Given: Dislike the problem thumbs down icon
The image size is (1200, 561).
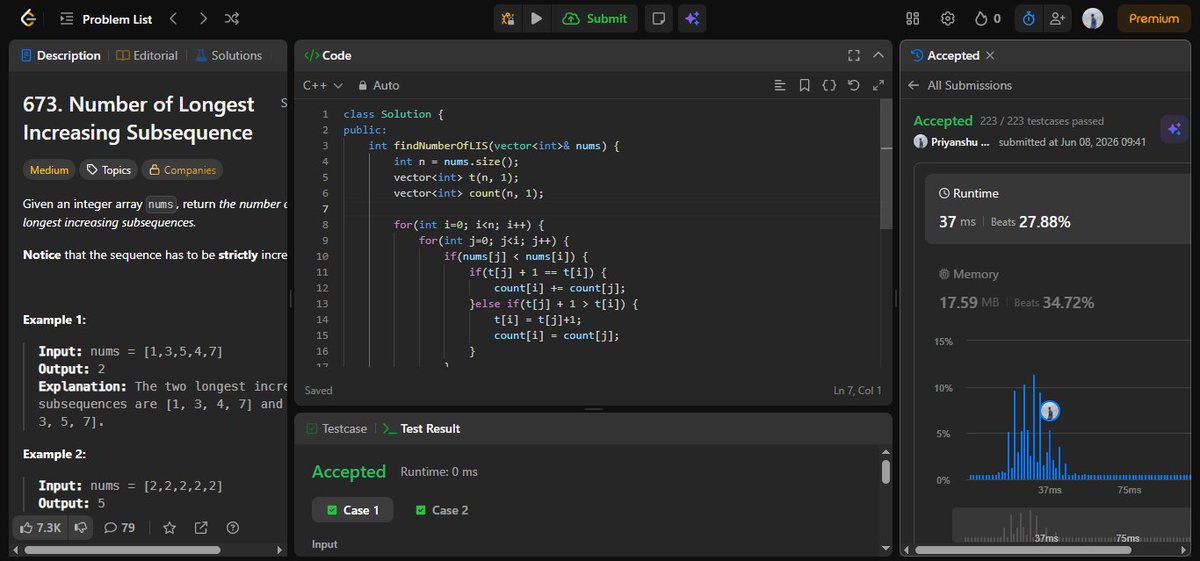Looking at the screenshot, I should pos(81,527).
